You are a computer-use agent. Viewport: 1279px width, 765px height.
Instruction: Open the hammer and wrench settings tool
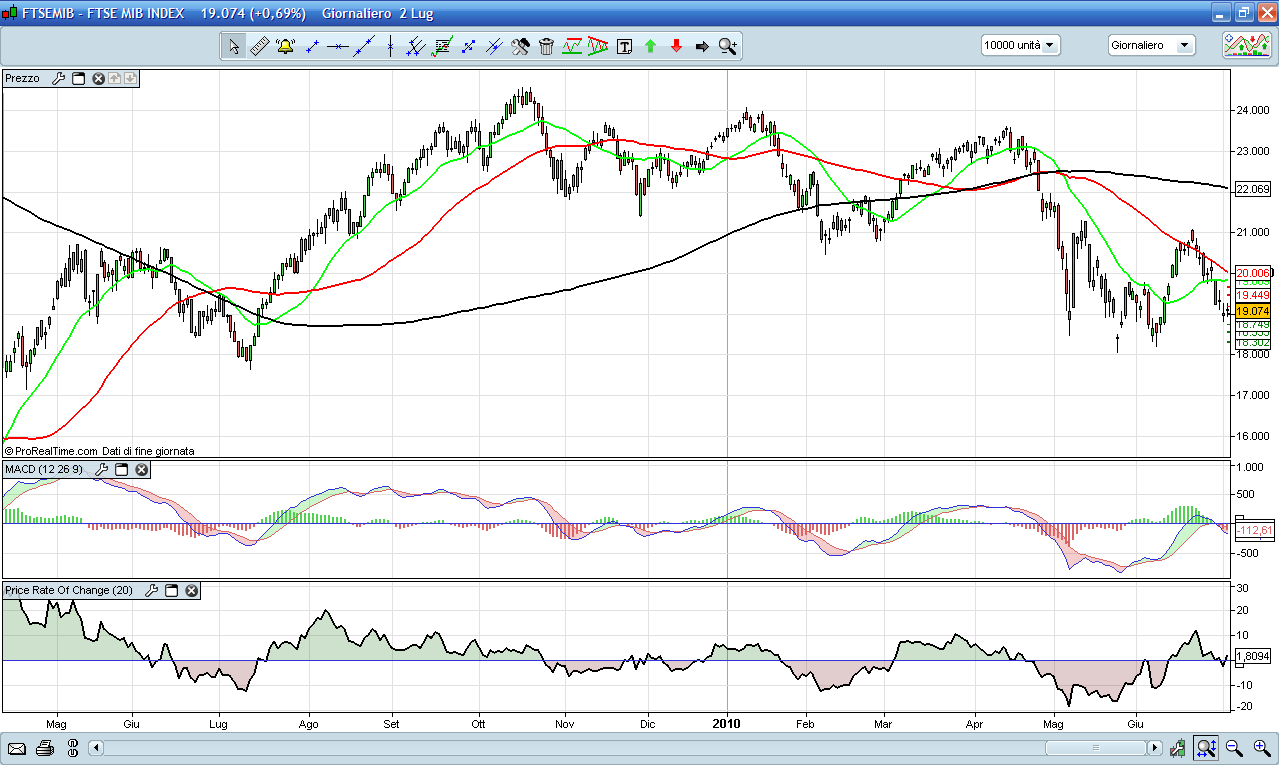(520, 46)
